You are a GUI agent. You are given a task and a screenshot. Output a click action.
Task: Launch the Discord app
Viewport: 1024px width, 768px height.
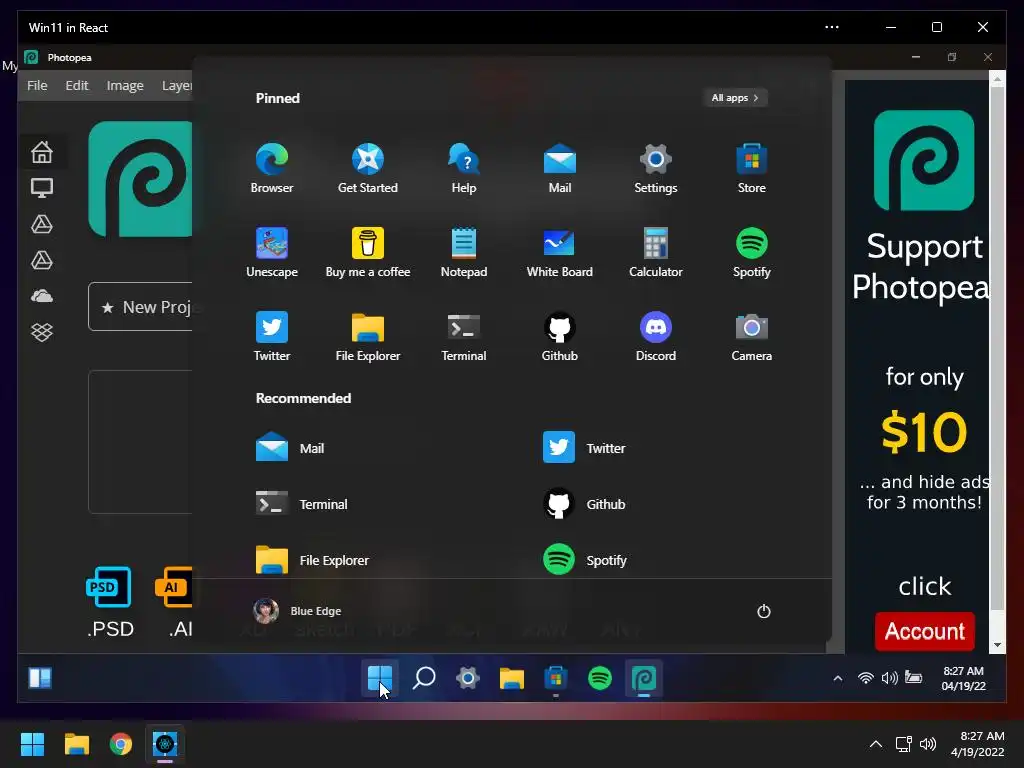(656, 336)
